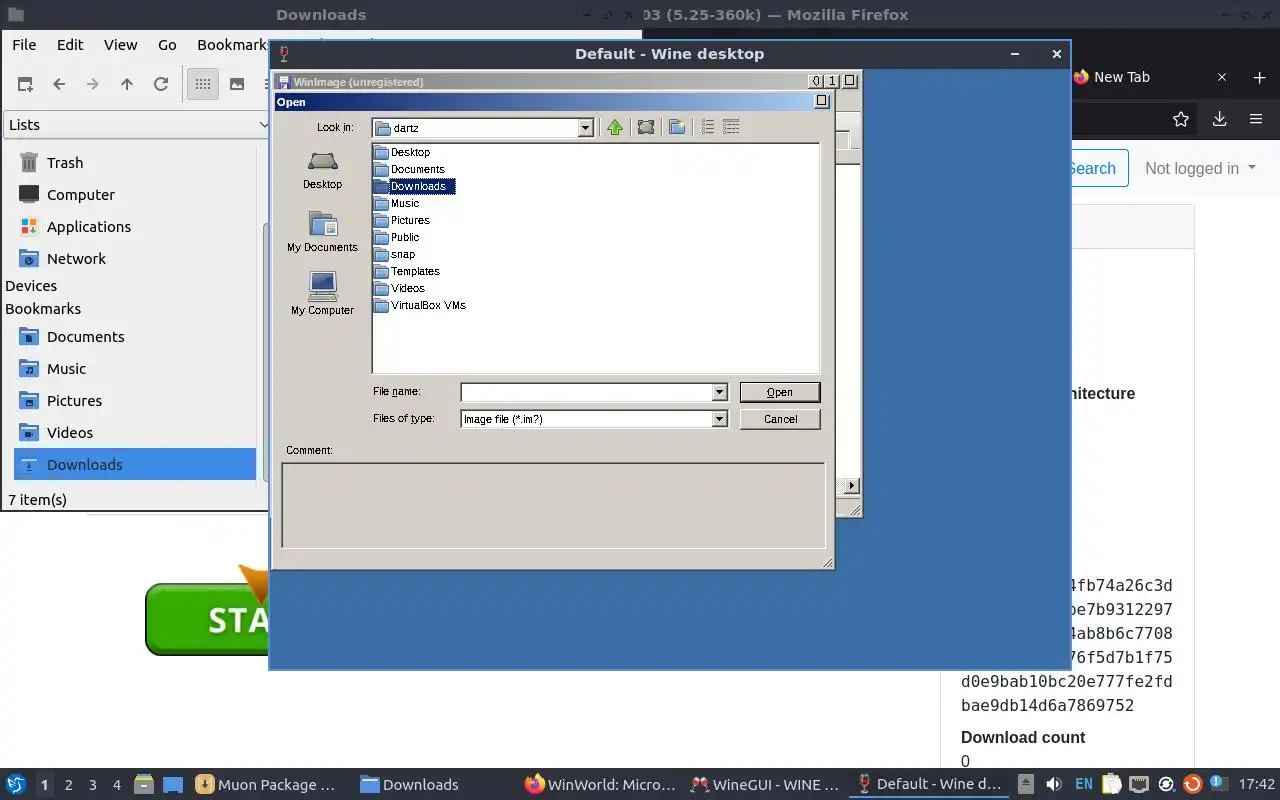Click the go-to-desktop icon in Open dialog toolbar
The image size is (1280, 800).
pyautogui.click(x=646, y=127)
